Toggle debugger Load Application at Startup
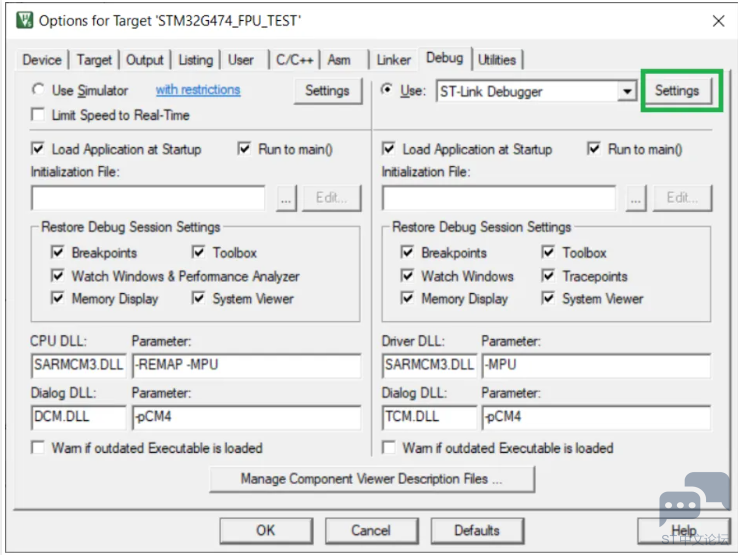The image size is (738, 555). [x=388, y=149]
